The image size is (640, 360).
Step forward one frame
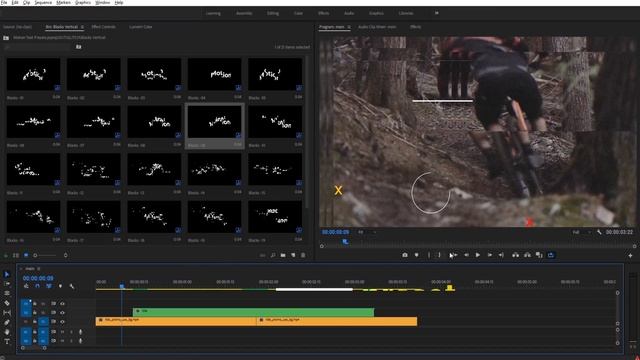pos(489,255)
